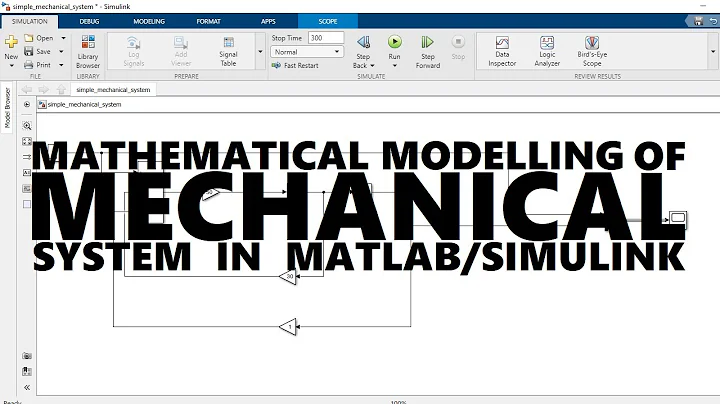Click the go up to parent arrow

tap(61, 90)
